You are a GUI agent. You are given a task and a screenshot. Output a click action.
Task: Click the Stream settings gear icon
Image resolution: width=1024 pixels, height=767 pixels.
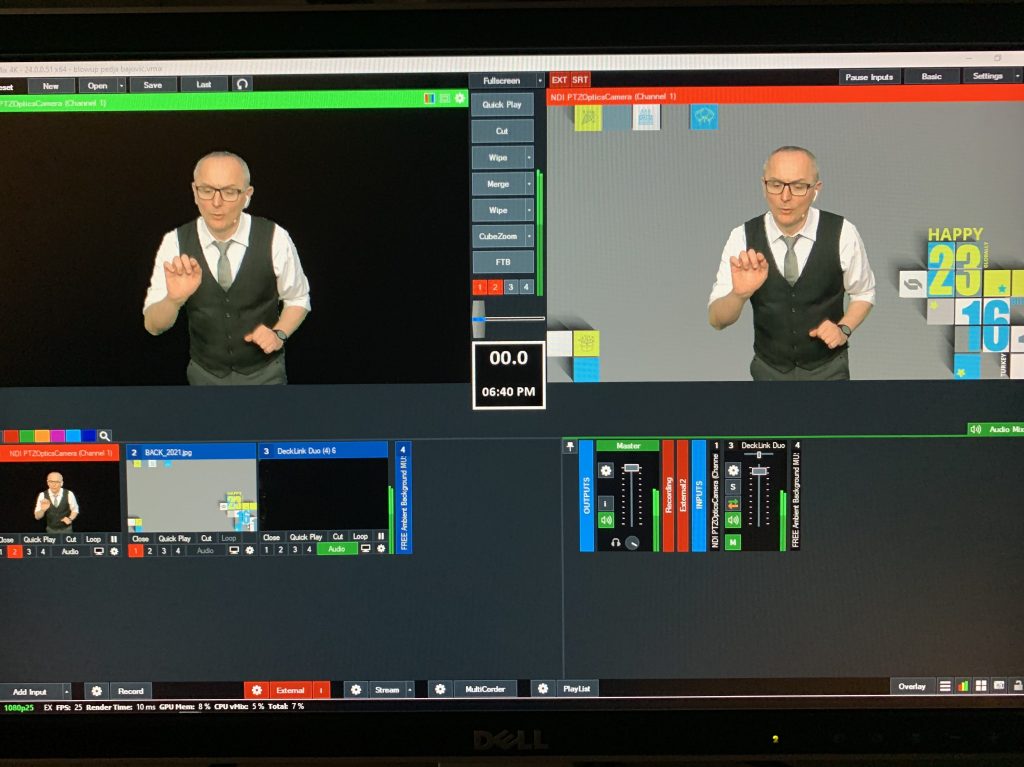coord(357,690)
